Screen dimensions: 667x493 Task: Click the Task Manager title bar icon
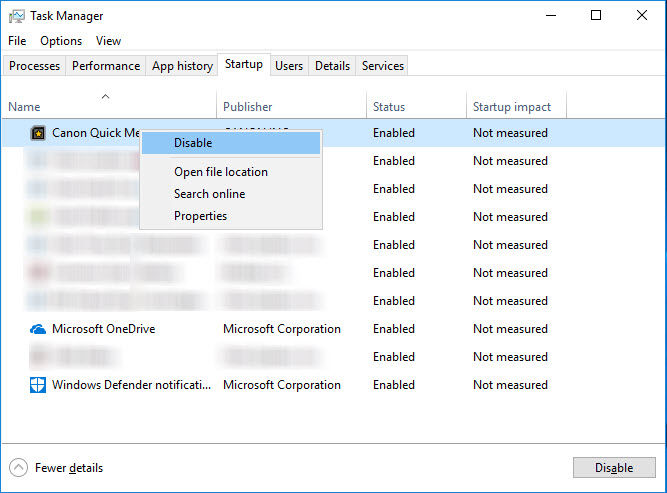pos(16,16)
